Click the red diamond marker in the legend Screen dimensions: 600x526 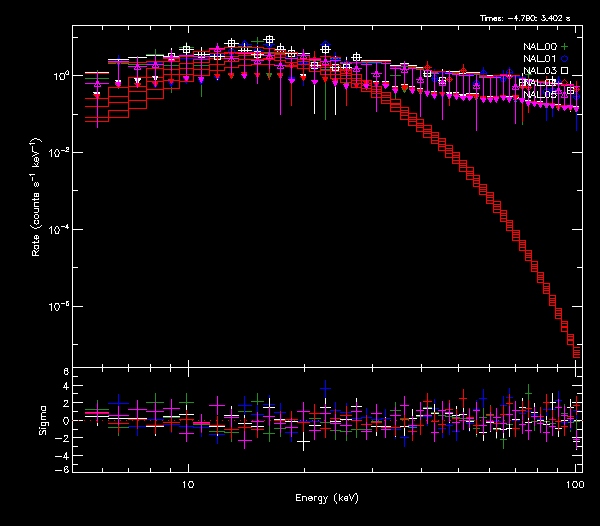coord(564,83)
